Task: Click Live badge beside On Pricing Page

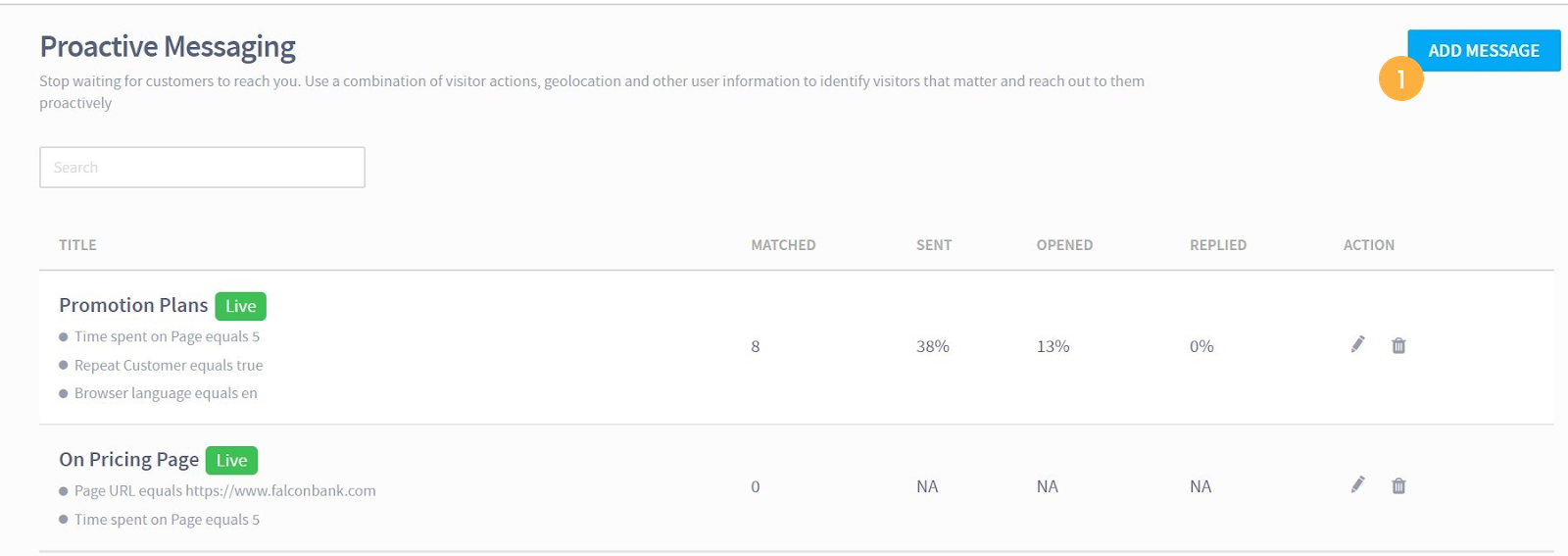Action: [x=231, y=460]
